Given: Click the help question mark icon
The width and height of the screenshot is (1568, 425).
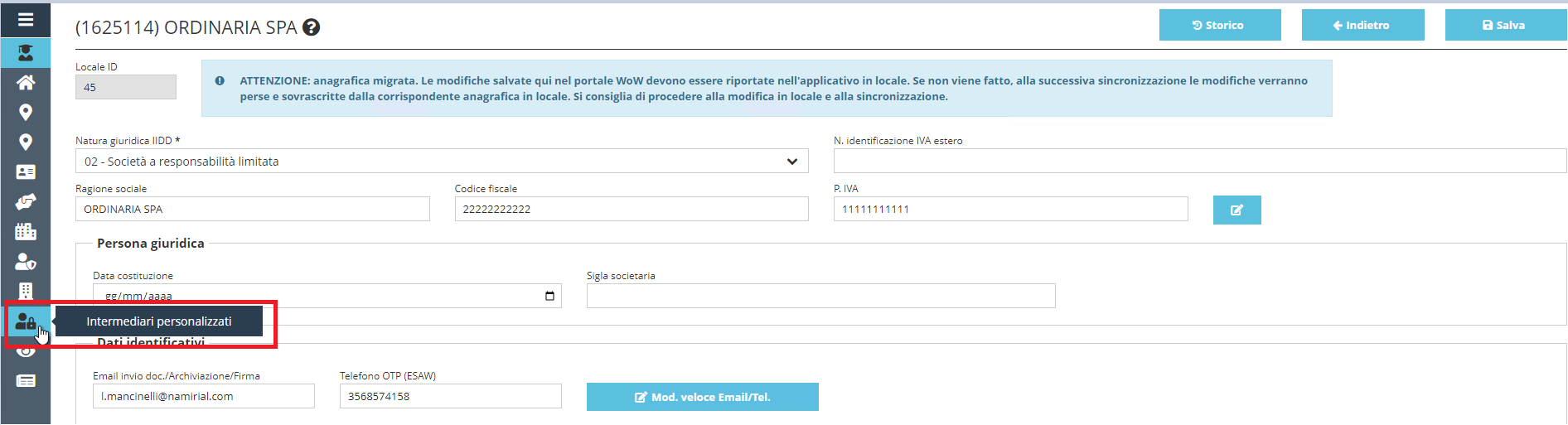Looking at the screenshot, I should (x=312, y=27).
